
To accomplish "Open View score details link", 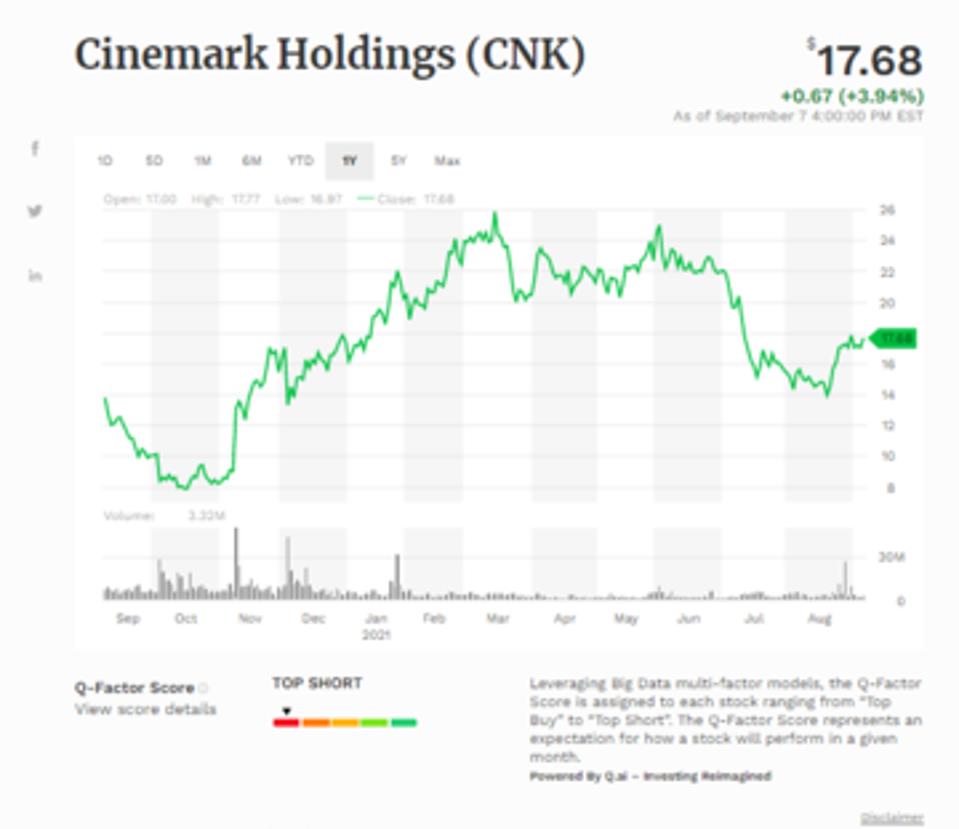I will click(x=145, y=710).
